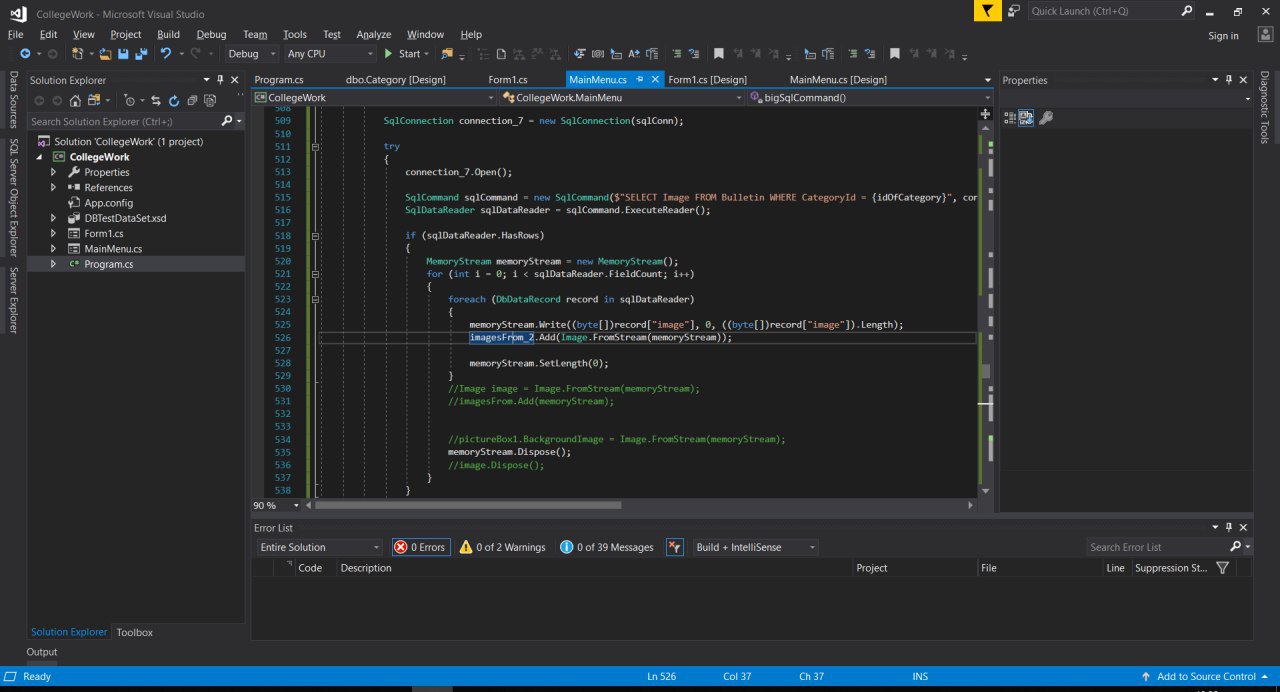
Task: Click the Sign in link
Action: (1223, 36)
